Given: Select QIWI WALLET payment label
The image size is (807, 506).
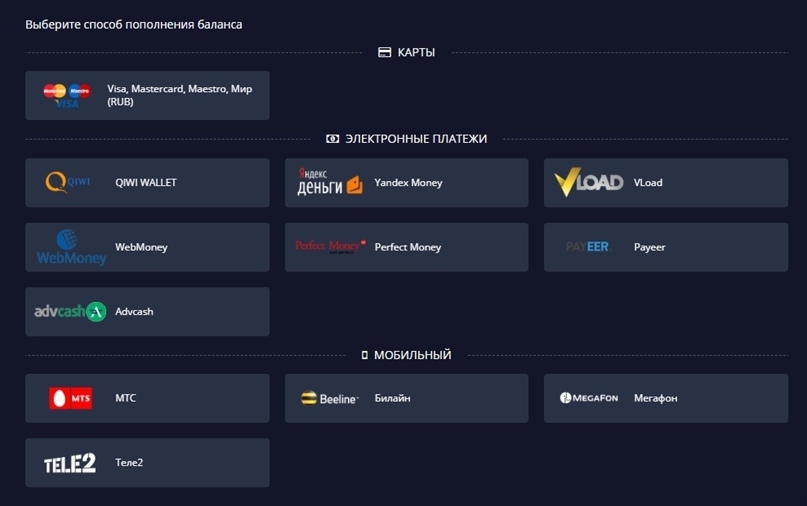Looking at the screenshot, I should click(x=146, y=183).
